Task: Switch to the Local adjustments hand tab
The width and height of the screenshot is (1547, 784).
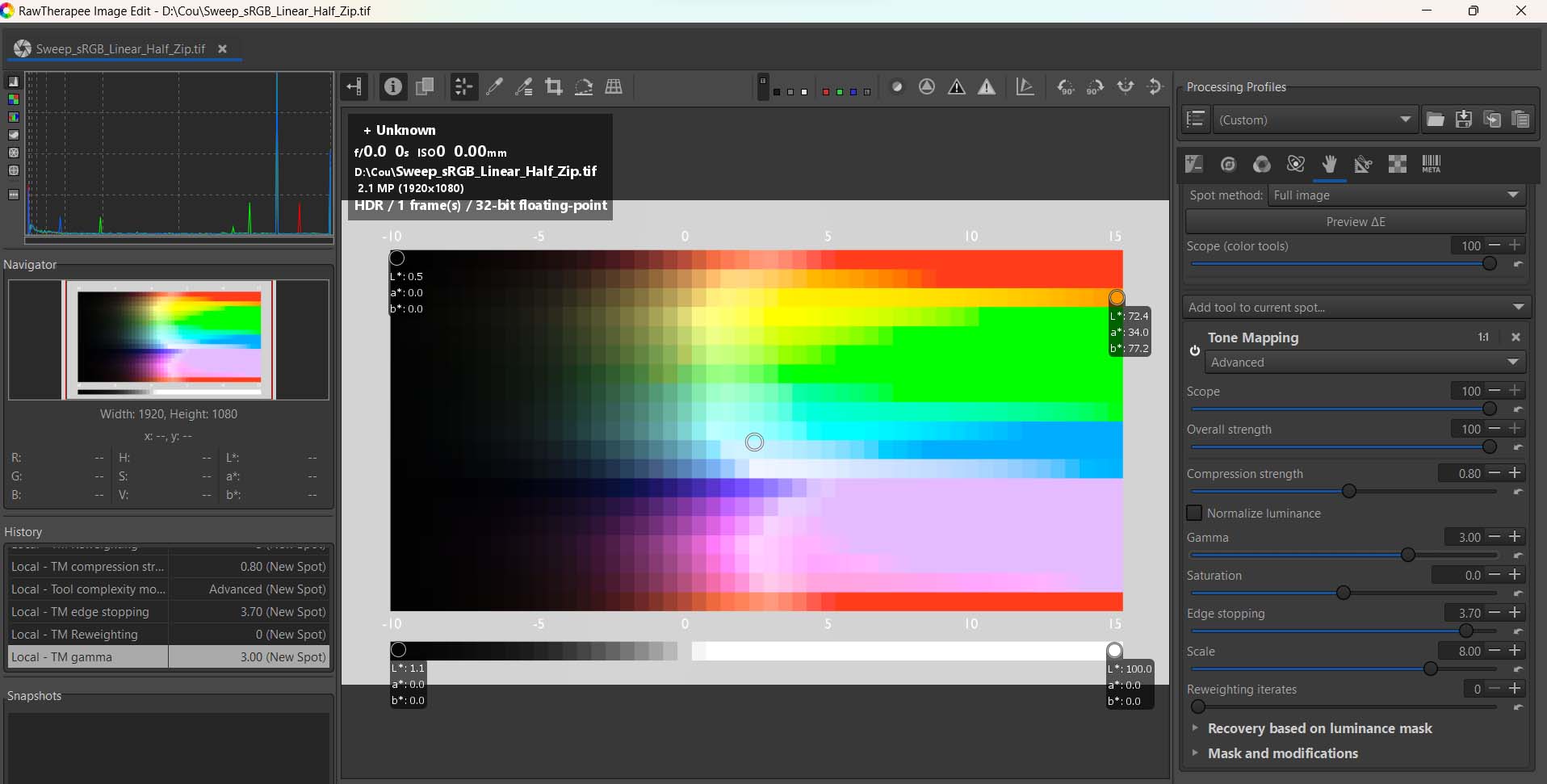Action: pyautogui.click(x=1329, y=165)
